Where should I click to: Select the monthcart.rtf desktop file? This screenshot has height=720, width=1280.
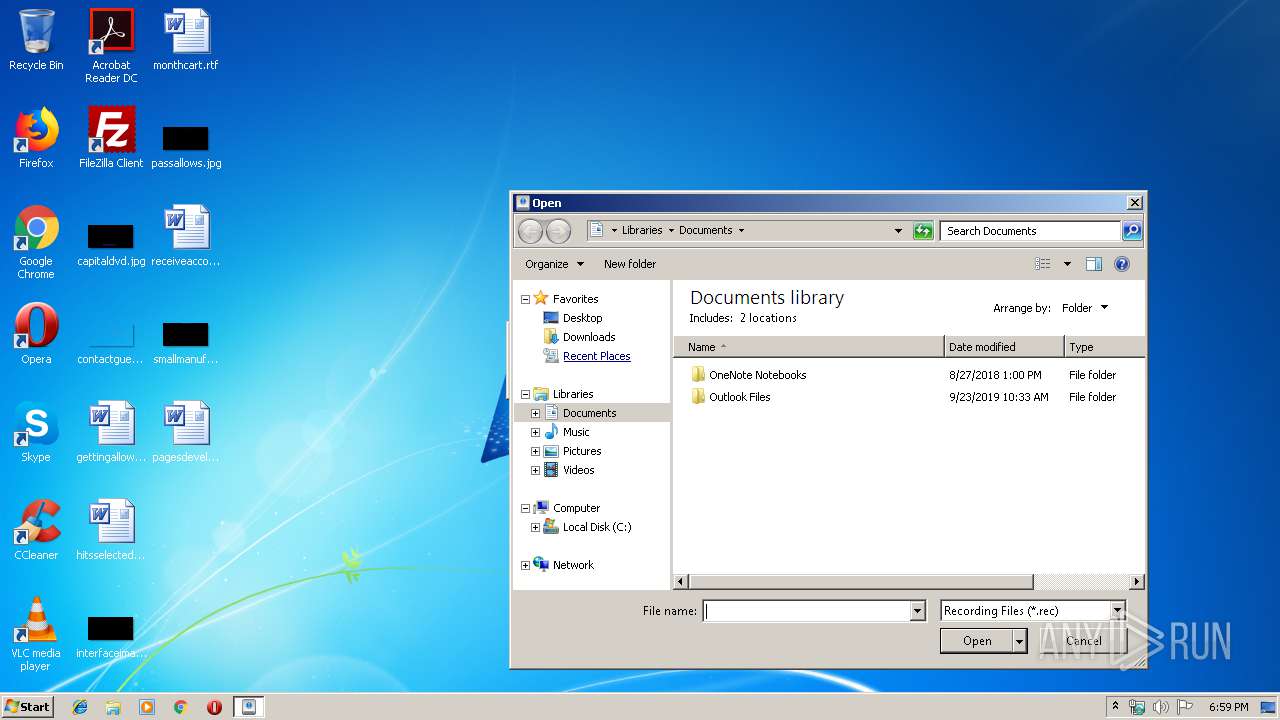coord(186,40)
